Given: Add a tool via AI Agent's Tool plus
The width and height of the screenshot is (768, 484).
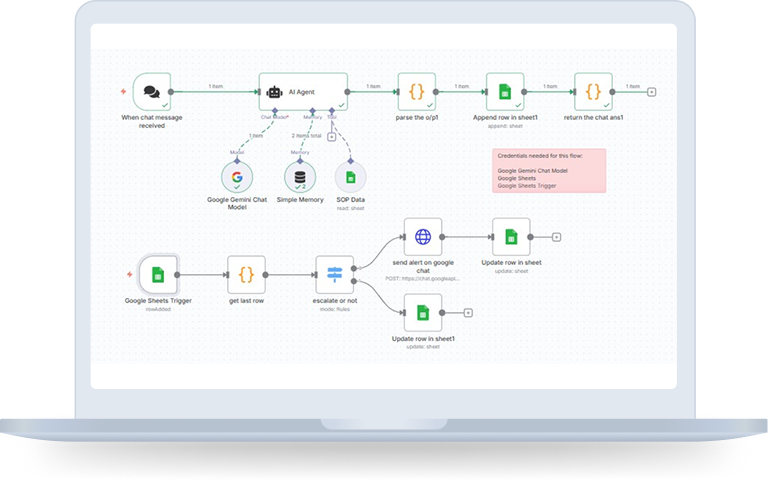Looking at the screenshot, I should 332,136.
